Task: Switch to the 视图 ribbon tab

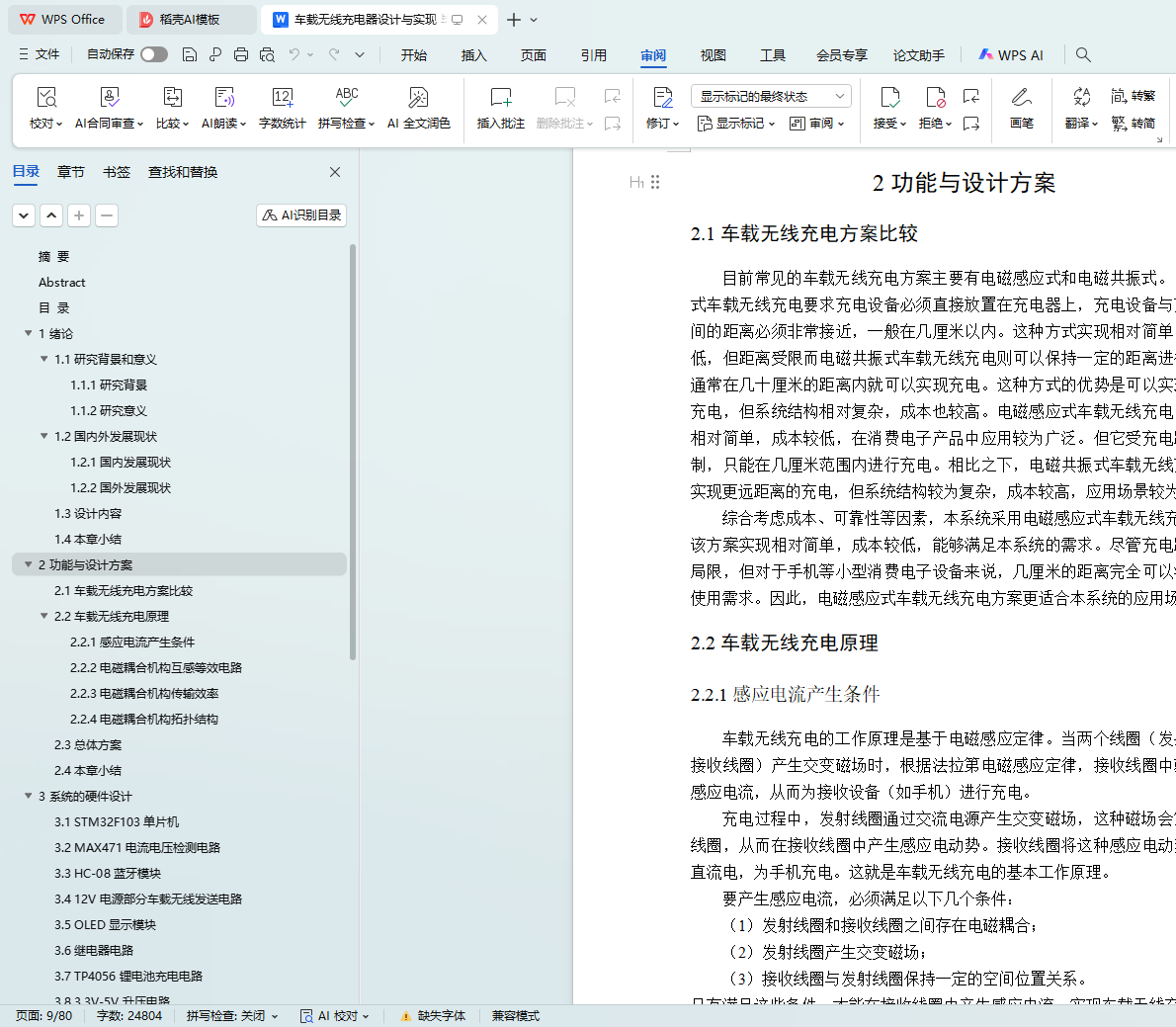Action: 713,55
